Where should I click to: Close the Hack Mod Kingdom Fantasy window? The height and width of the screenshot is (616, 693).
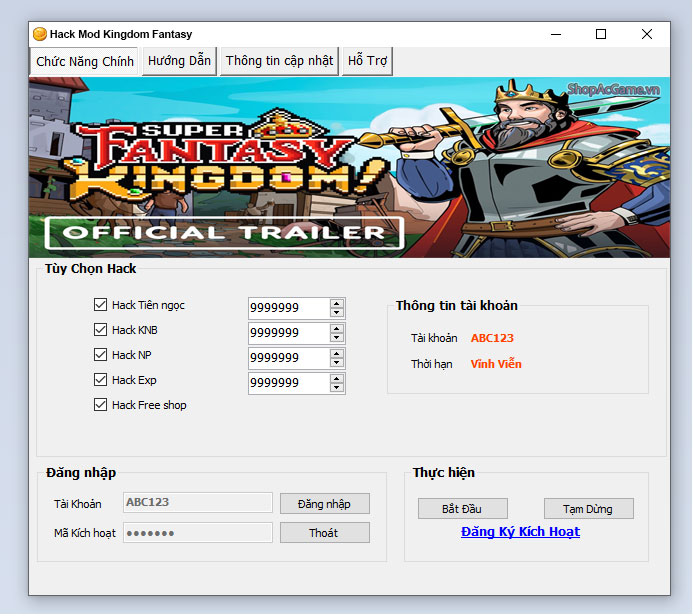pyautogui.click(x=647, y=34)
